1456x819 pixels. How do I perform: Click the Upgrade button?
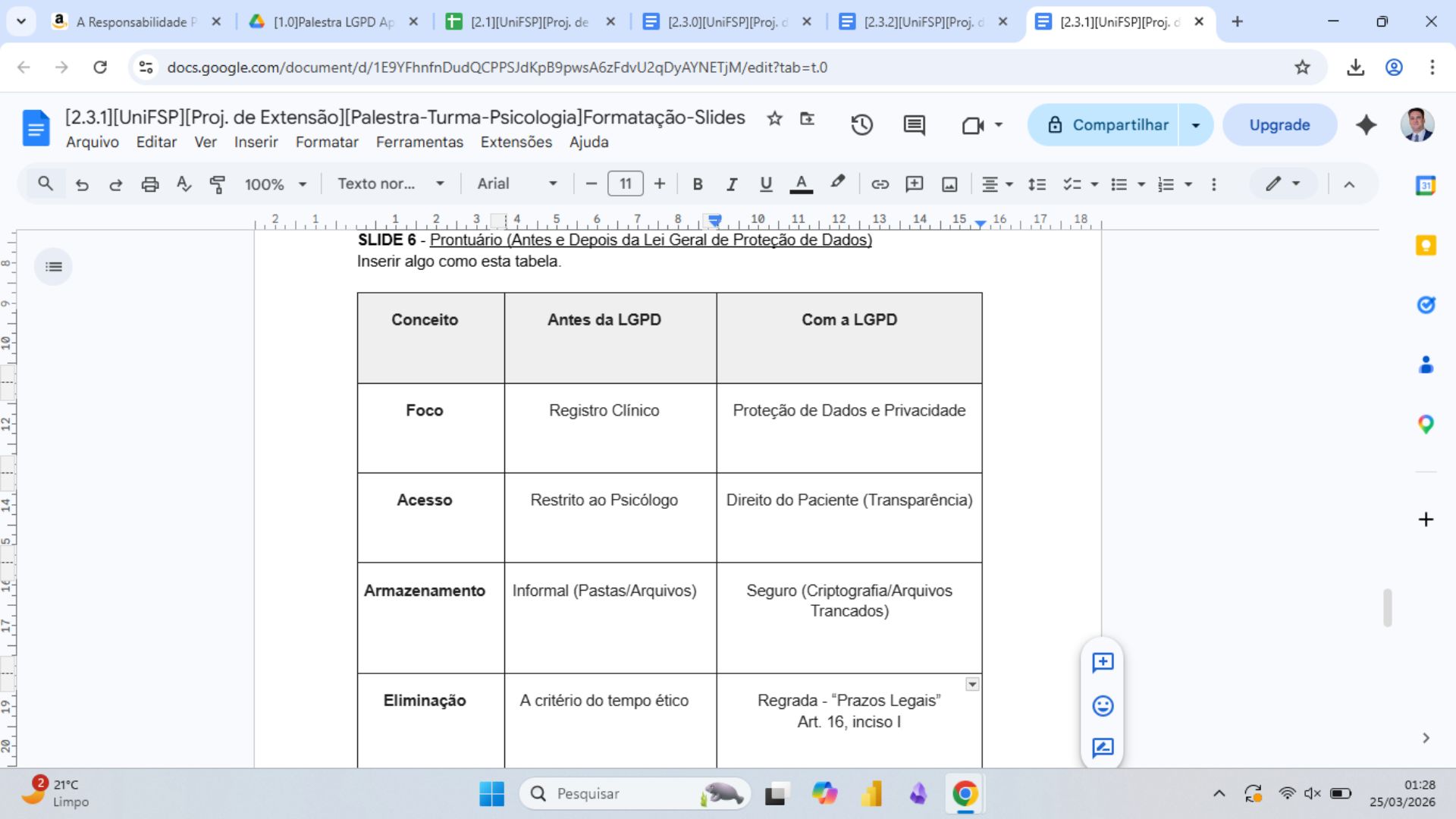tap(1279, 125)
